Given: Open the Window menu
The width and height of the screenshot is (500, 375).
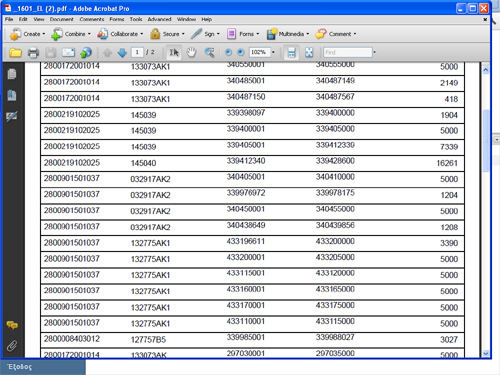Looking at the screenshot, I should [x=186, y=19].
